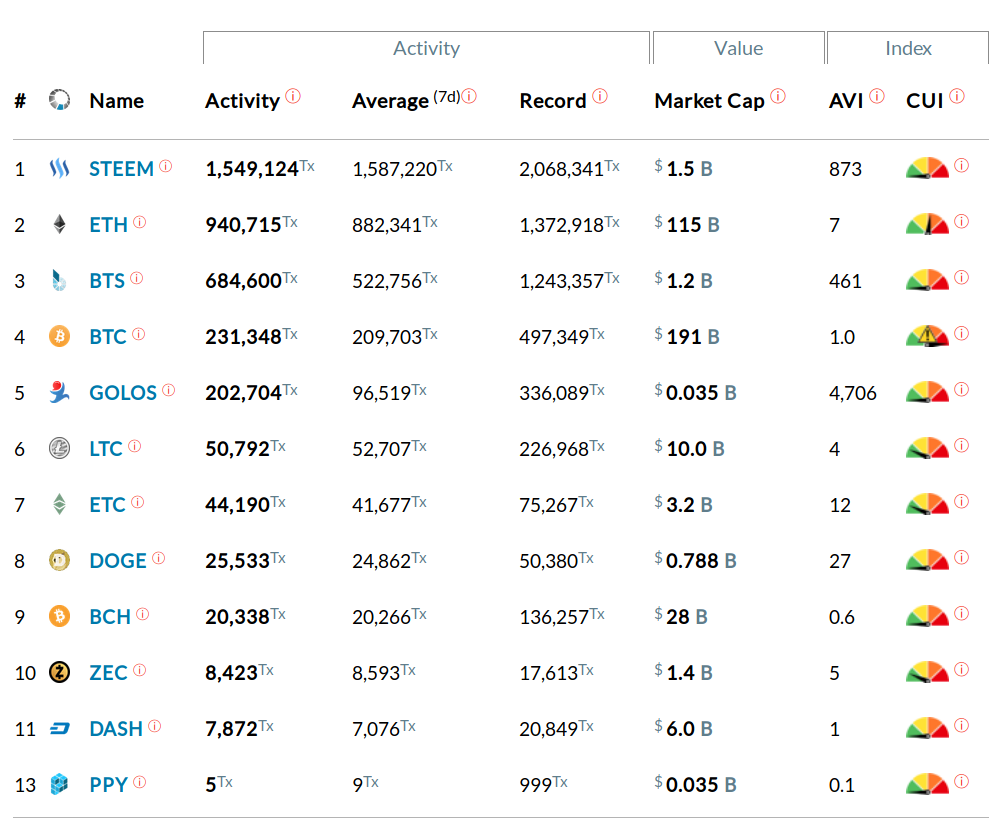Screen dimensions: 1002x830
Task: Open the ZEC link
Action: [x=109, y=673]
